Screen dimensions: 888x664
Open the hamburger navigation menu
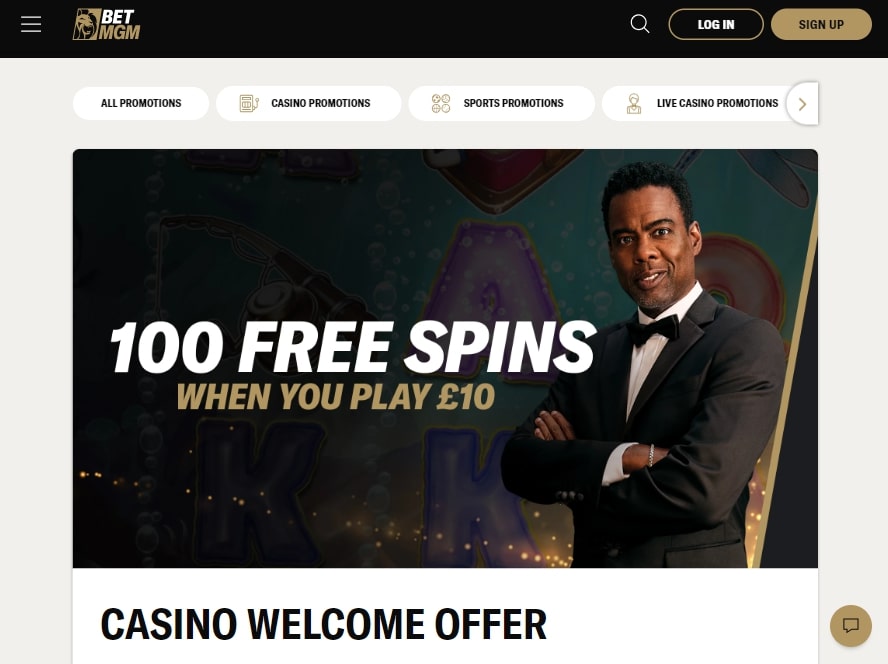pyautogui.click(x=31, y=24)
